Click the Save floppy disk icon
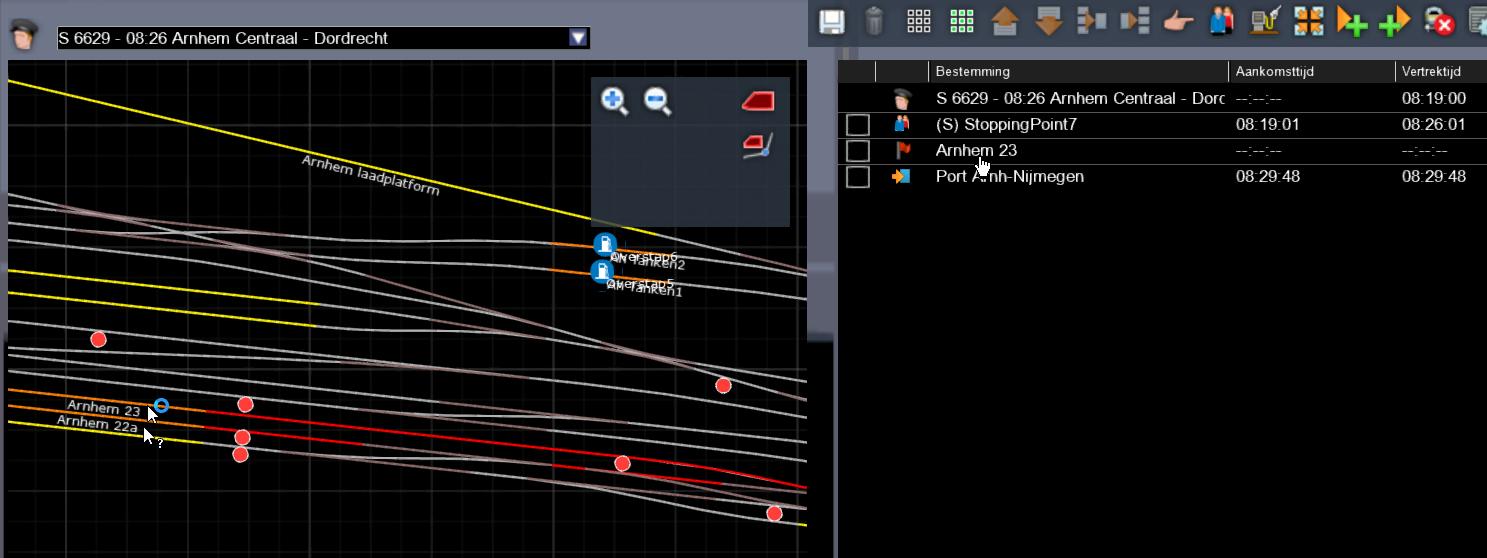1487x558 pixels. tap(831, 21)
